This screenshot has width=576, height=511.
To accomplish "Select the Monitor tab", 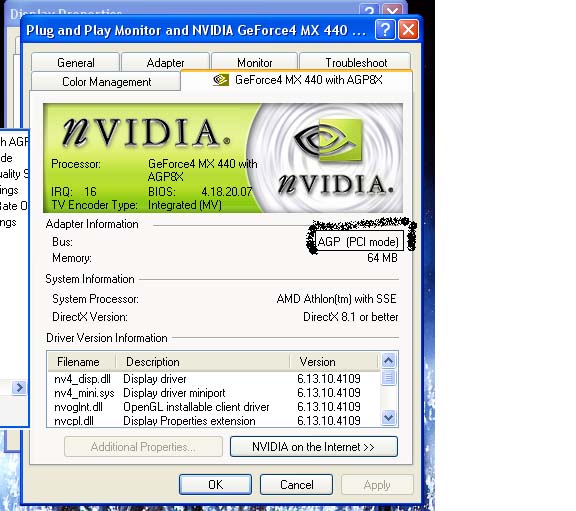I will point(254,62).
